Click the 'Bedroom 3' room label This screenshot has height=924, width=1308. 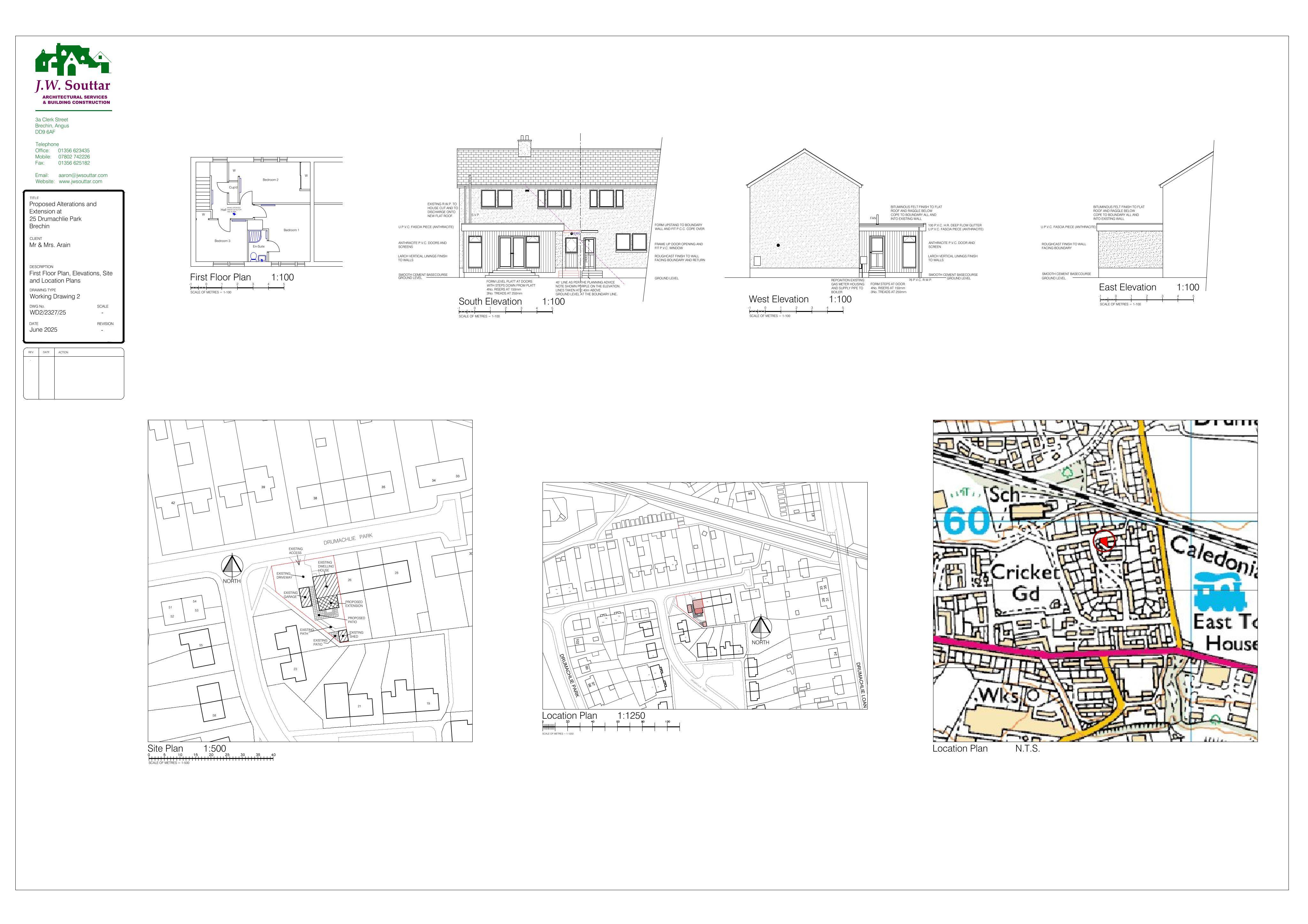pos(222,241)
